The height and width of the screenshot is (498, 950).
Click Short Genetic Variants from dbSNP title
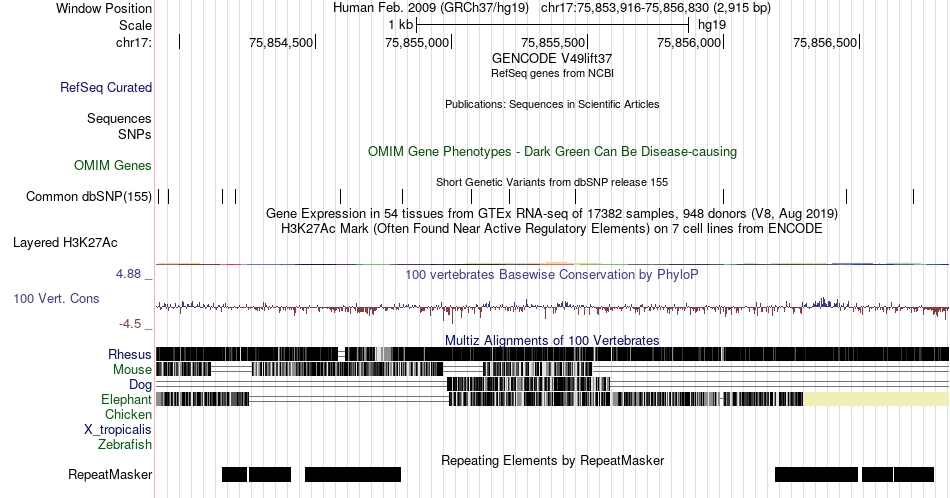(x=552, y=182)
